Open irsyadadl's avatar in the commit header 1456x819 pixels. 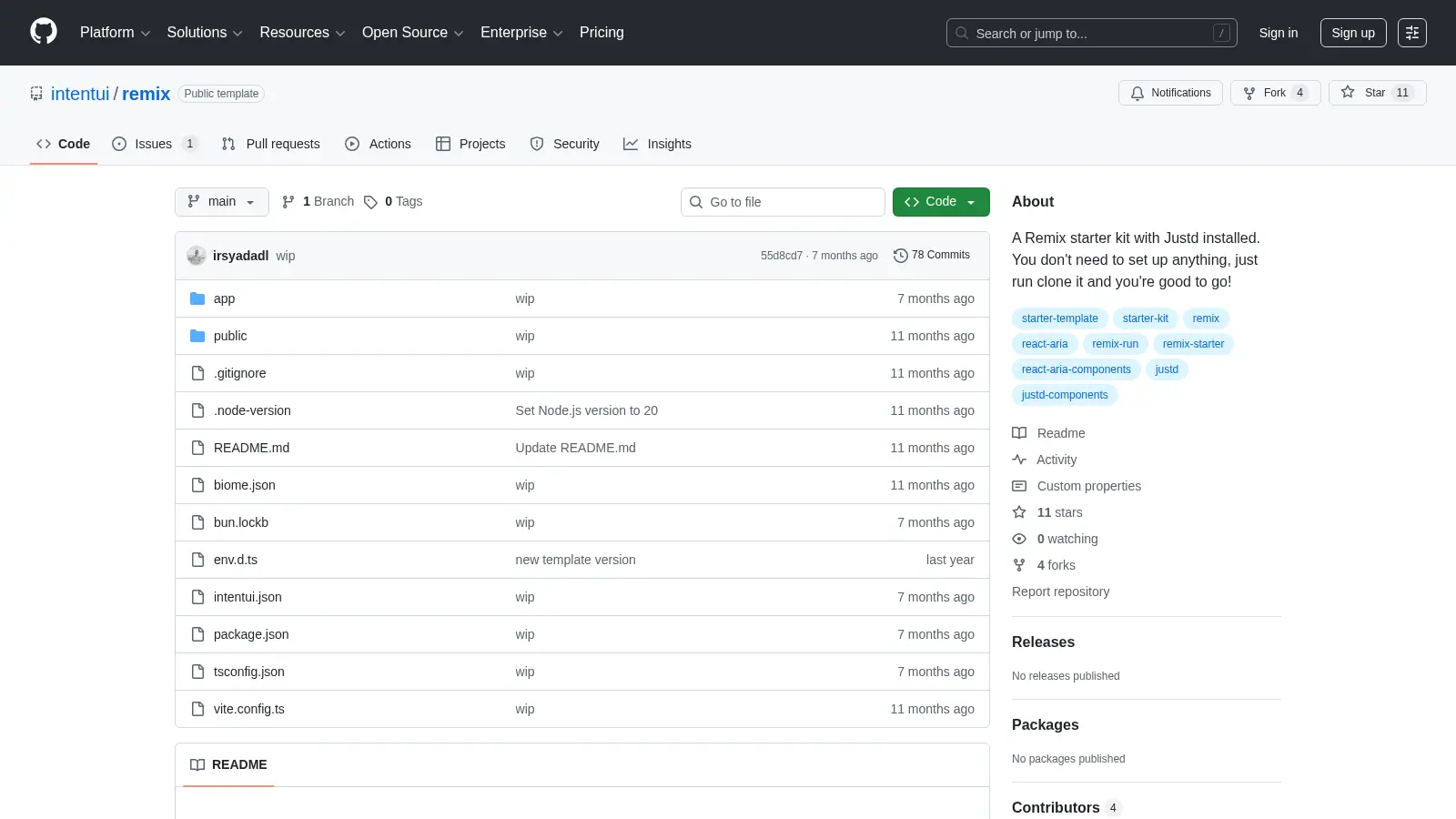[197, 256]
